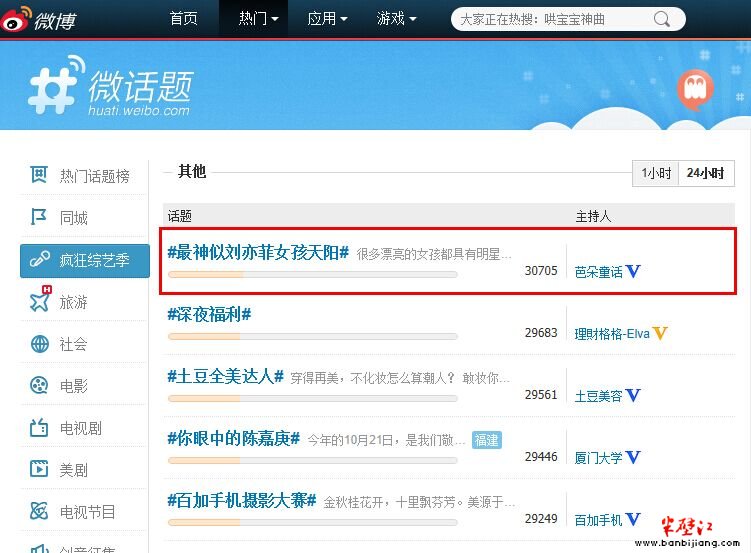Image resolution: width=751 pixels, height=553 pixels.
Task: Switch to the 1小时 tab
Action: click(x=656, y=173)
